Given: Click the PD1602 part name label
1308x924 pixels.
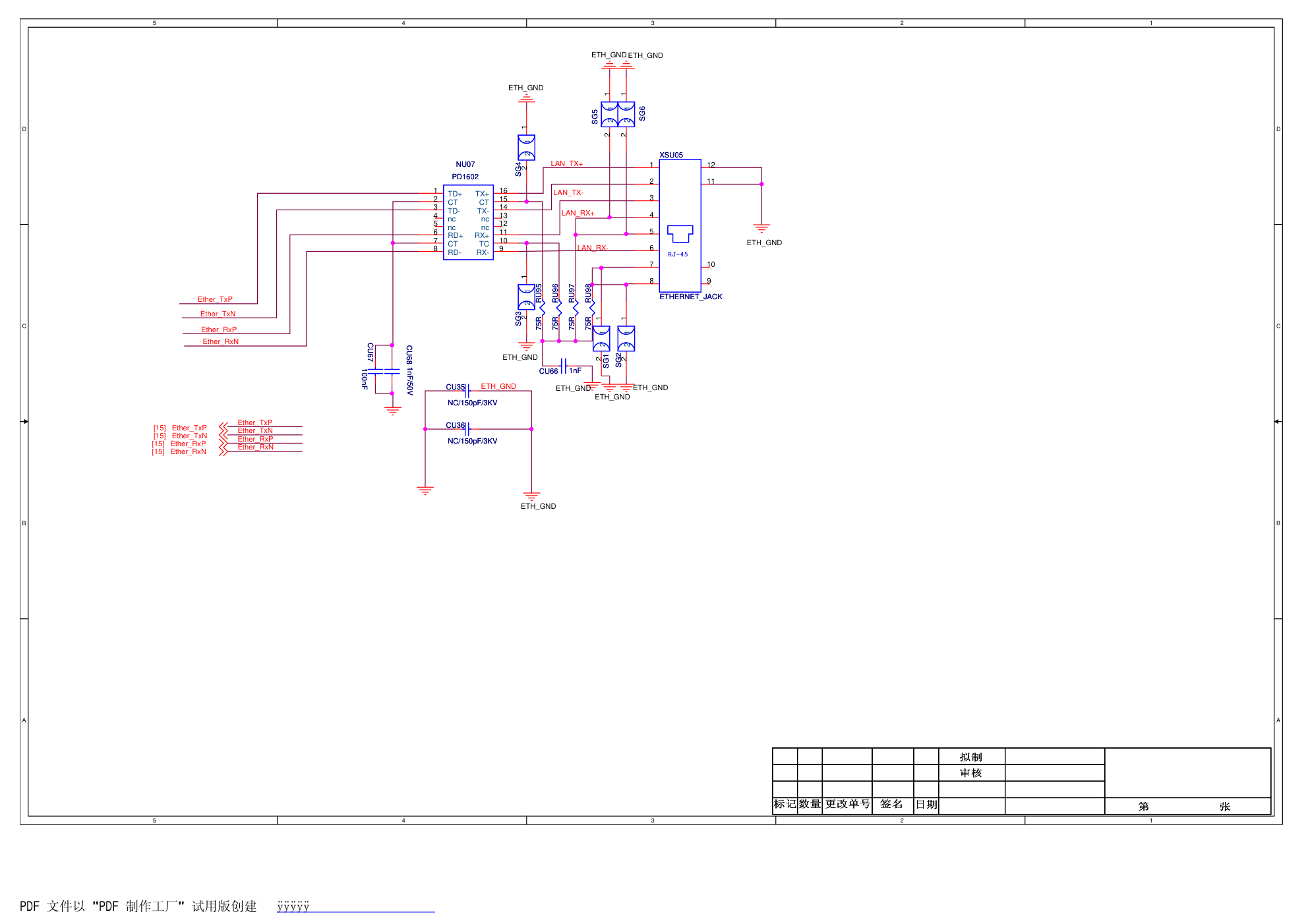Looking at the screenshot, I should 465,177.
